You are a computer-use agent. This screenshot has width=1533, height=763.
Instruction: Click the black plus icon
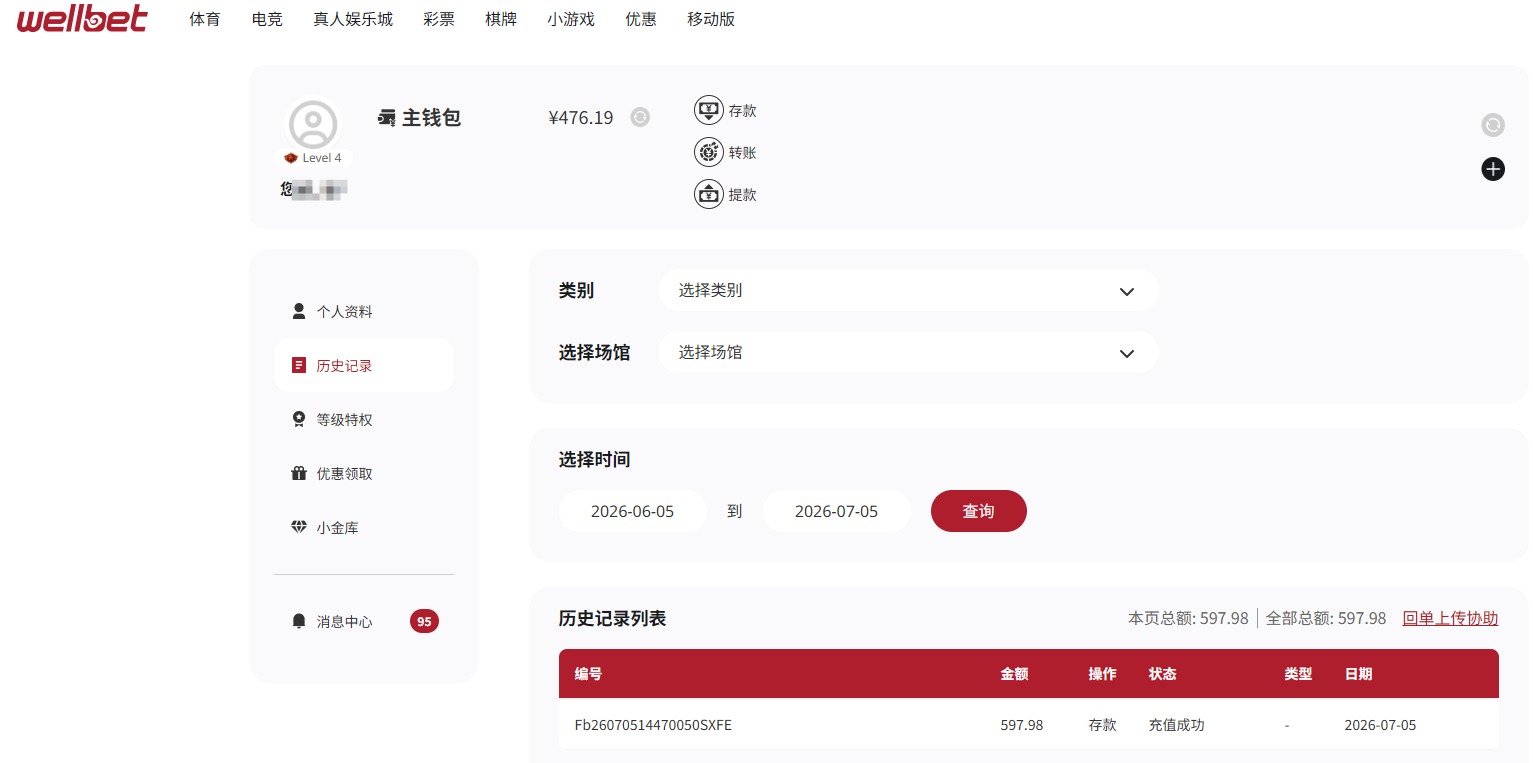pyautogui.click(x=1493, y=169)
